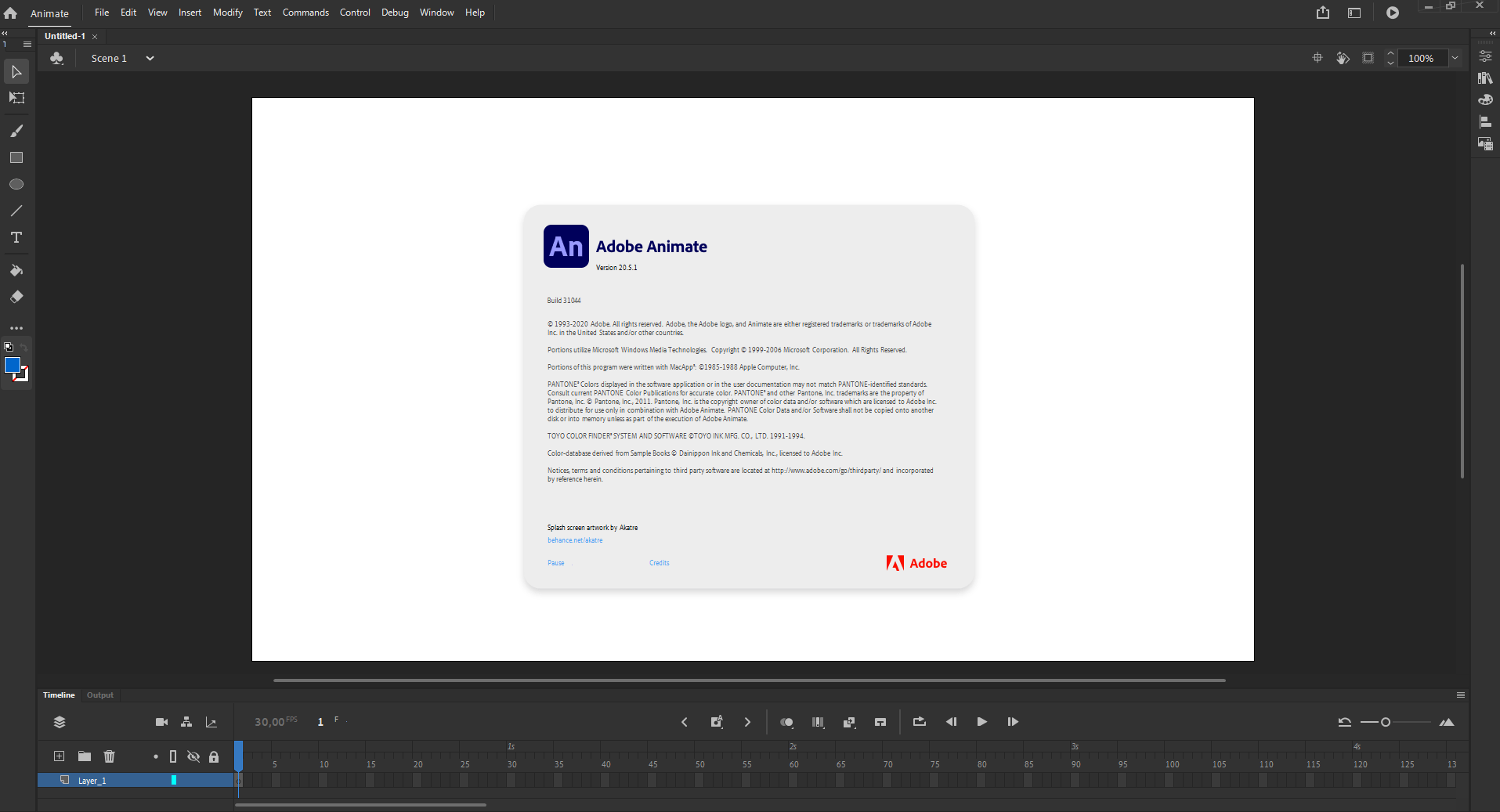
Task: Expand the Scene 1 dropdown
Action: pyautogui.click(x=150, y=58)
